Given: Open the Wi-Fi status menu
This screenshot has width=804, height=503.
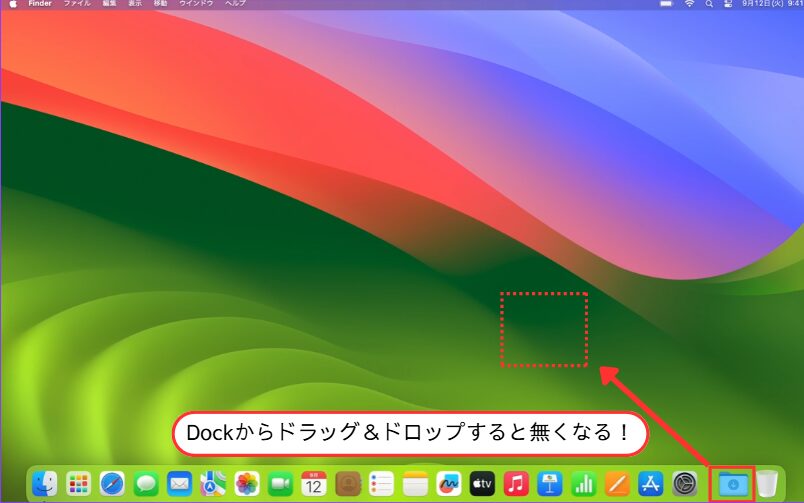Looking at the screenshot, I should point(689,5).
